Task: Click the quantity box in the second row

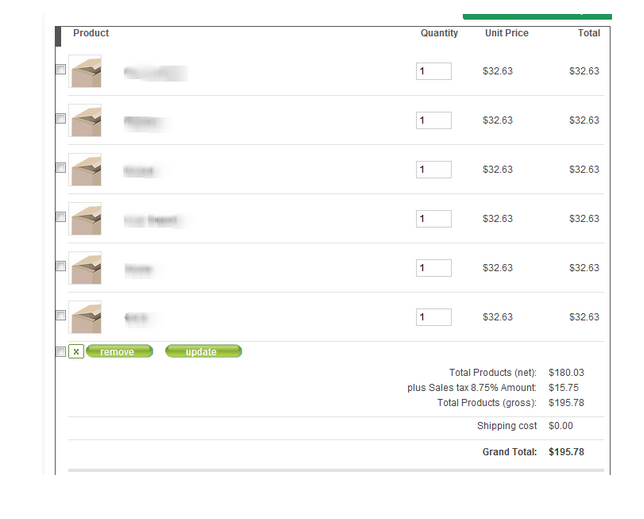Action: [434, 120]
